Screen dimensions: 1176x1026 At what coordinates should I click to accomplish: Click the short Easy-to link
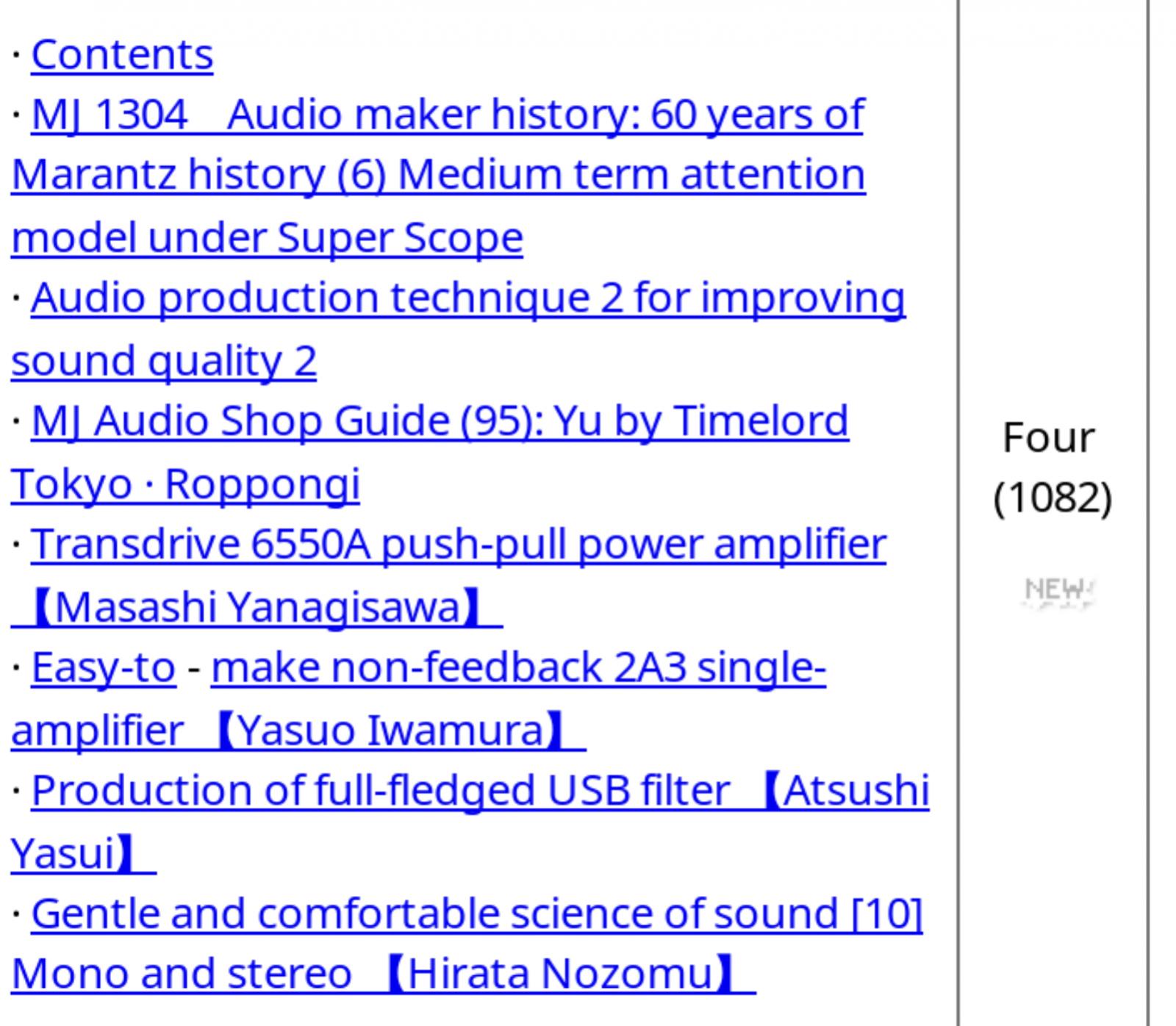pyautogui.click(x=104, y=667)
